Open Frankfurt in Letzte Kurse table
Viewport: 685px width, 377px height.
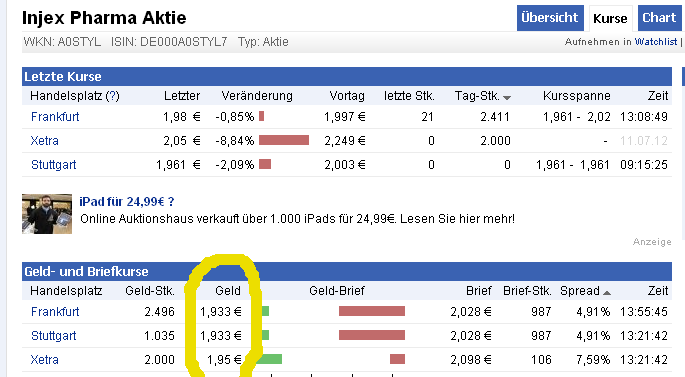click(x=55, y=117)
